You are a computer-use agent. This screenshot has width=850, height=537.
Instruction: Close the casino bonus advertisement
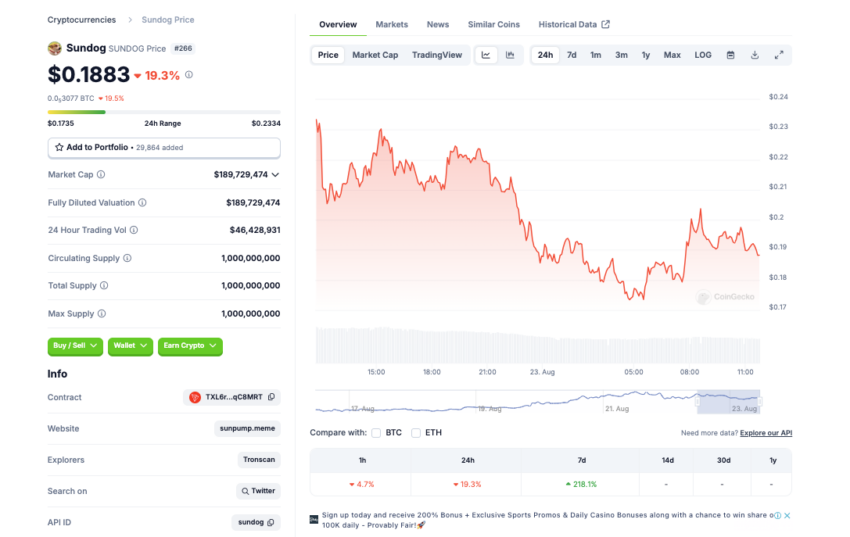click(x=787, y=515)
